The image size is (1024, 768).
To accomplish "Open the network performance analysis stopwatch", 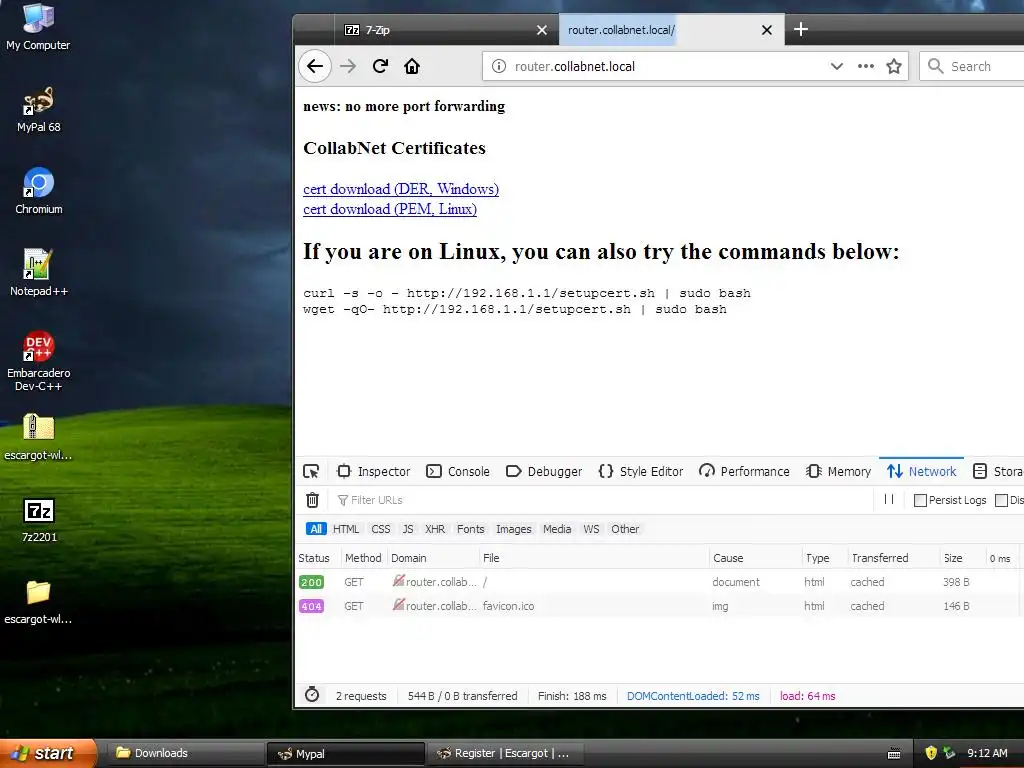I will 312,695.
